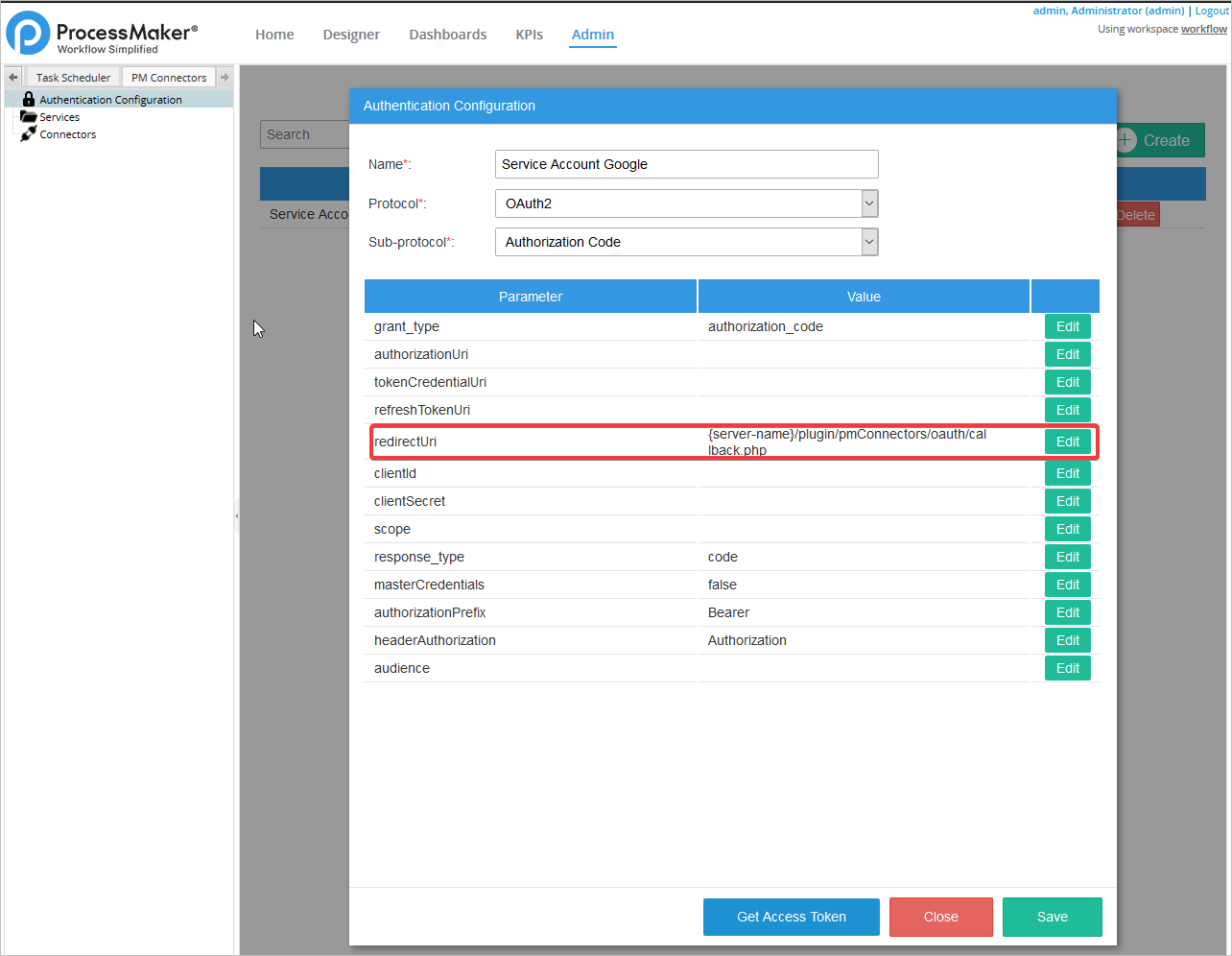Viewport: 1232px width, 956px height.
Task: Open the Sub-protocol dropdown
Action: tap(869, 242)
